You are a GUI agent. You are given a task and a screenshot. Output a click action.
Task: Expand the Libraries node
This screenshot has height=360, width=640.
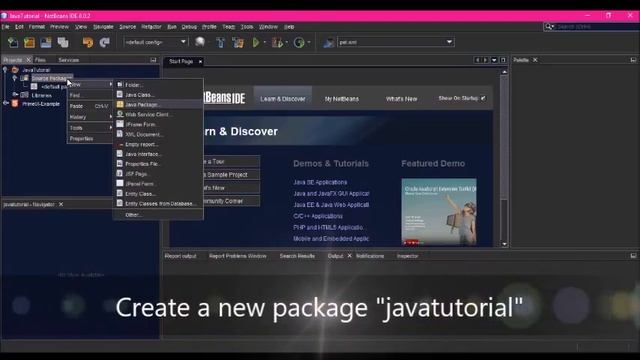tap(15, 95)
